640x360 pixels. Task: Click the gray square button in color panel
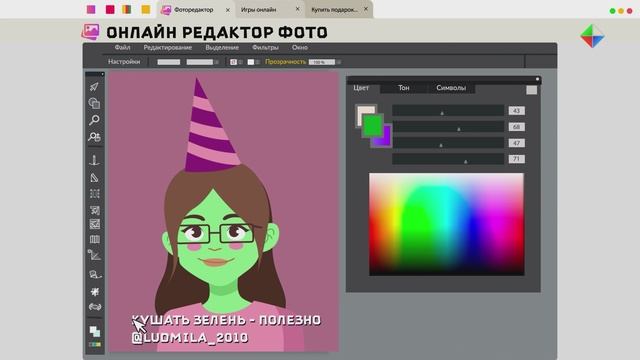531,90
